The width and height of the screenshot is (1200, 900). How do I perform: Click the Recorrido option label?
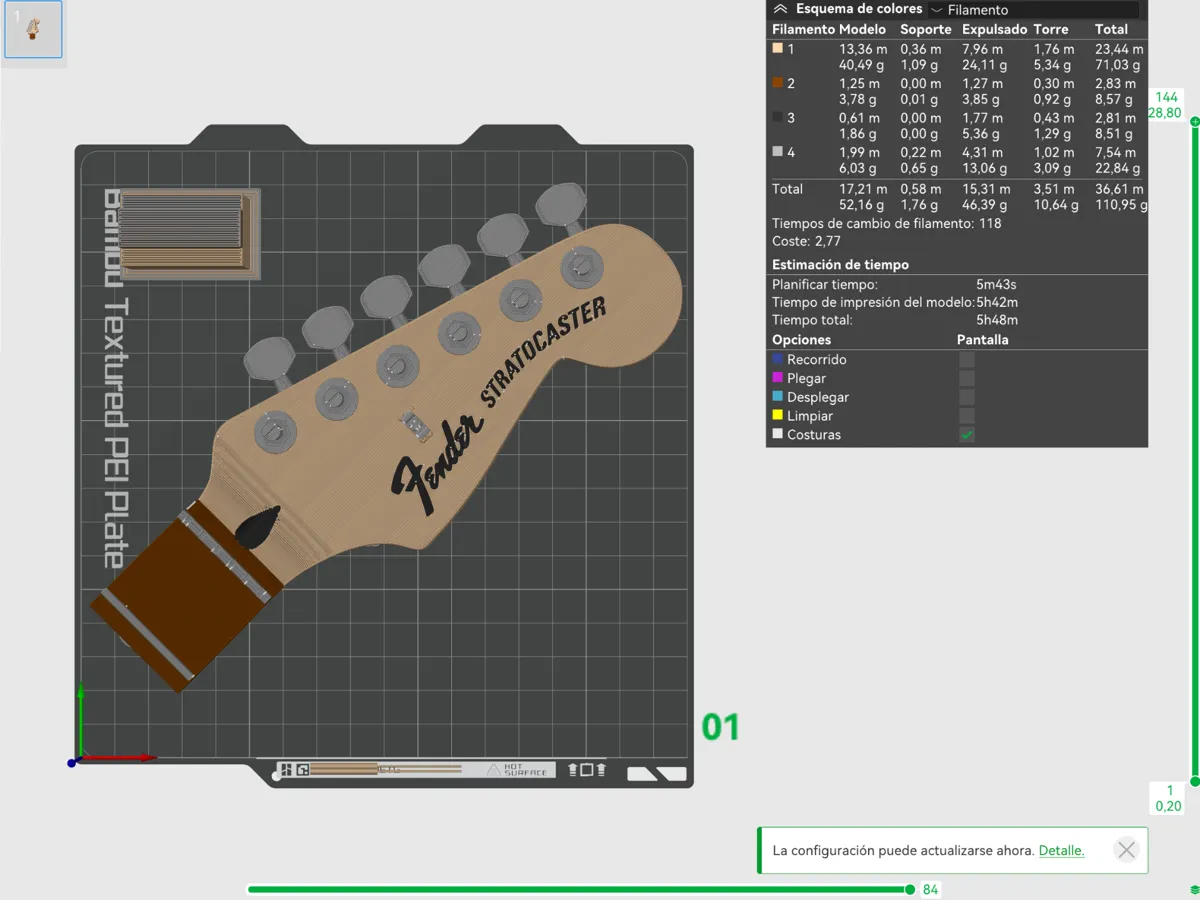pos(817,359)
